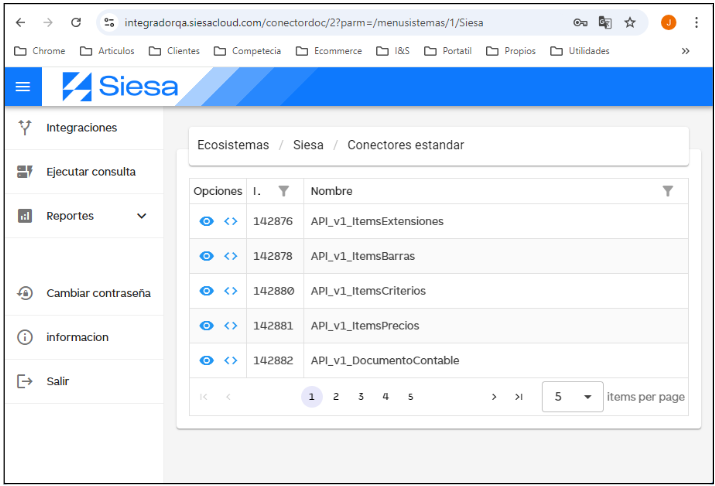
Task: Go to page 3 of results
Action: 361,397
